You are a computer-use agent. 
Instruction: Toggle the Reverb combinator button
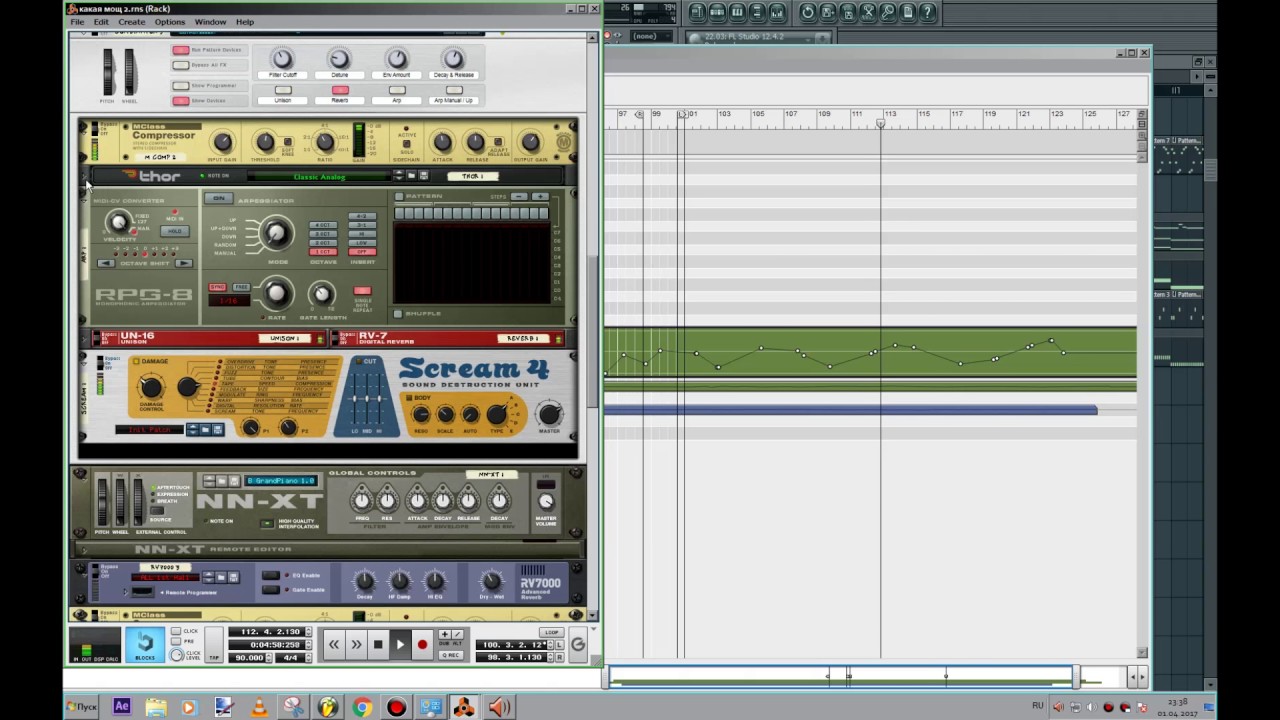[x=340, y=91]
